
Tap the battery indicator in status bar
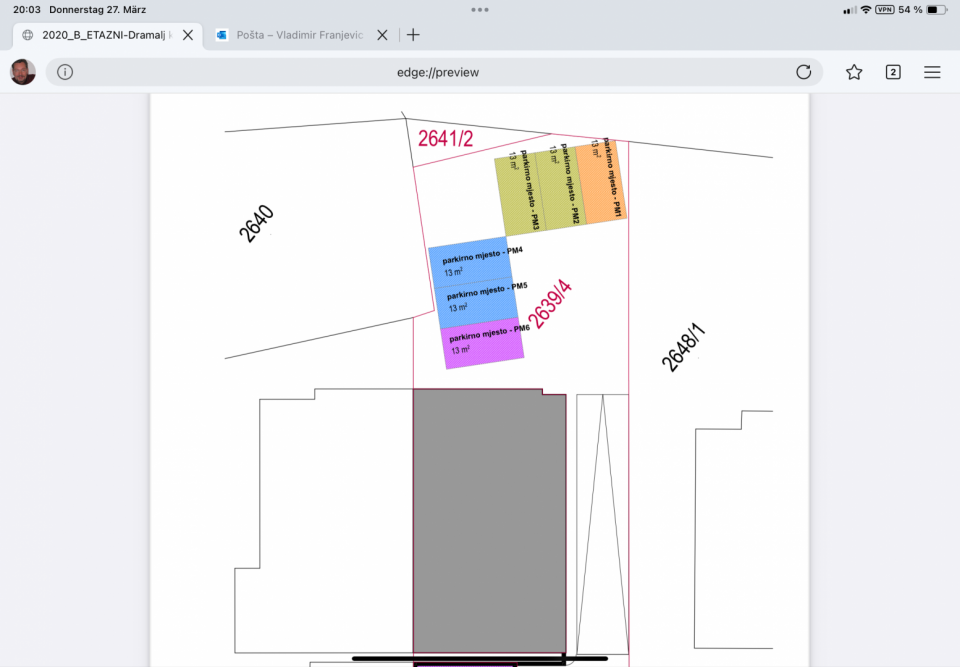click(x=935, y=10)
